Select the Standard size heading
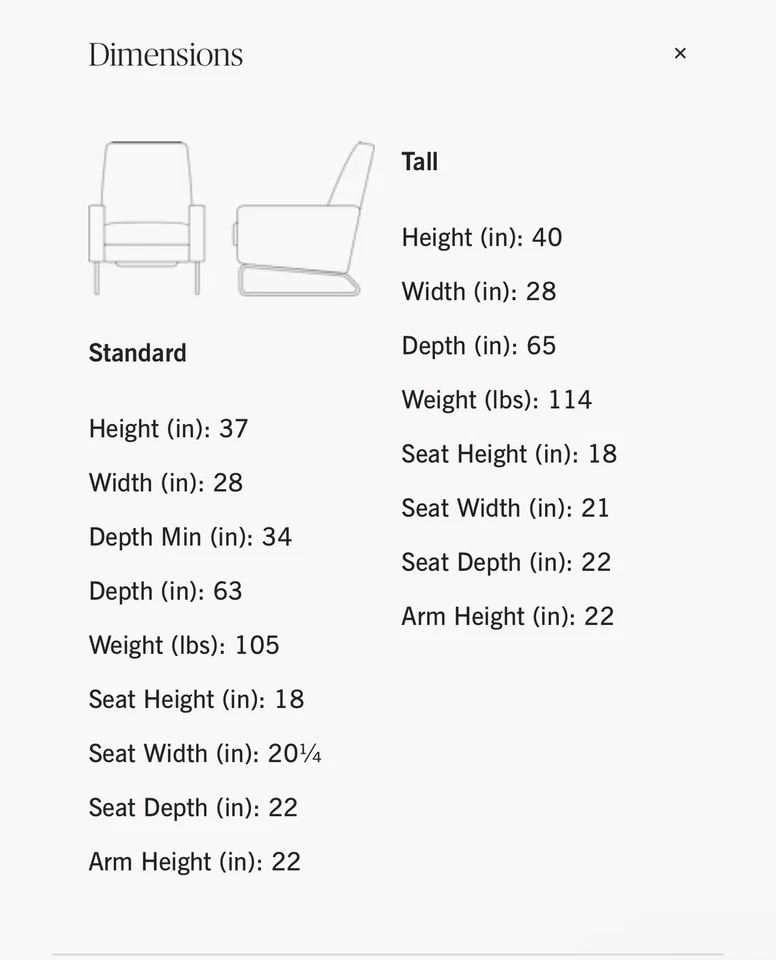This screenshot has width=776, height=960. [137, 353]
